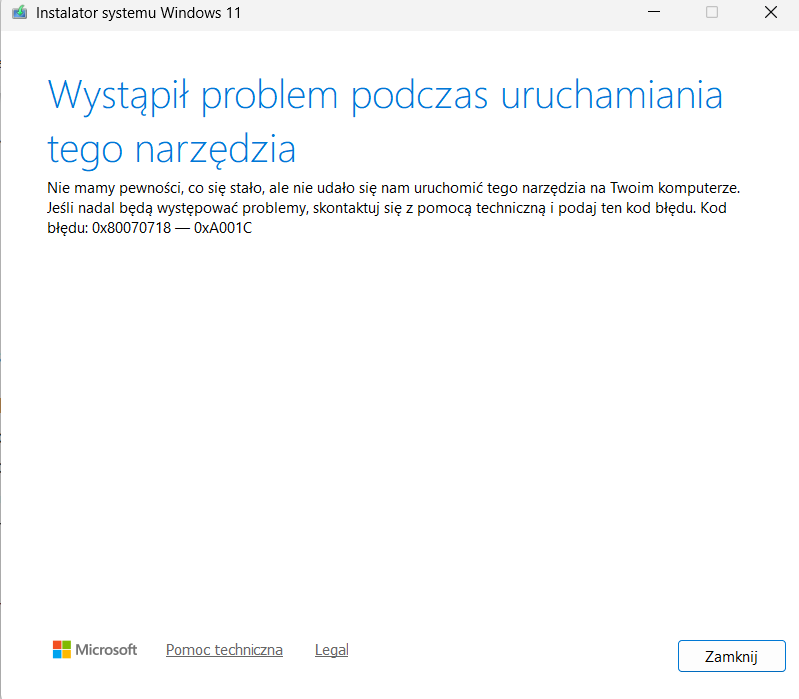
Task: Click the Microsoft logo
Action: point(95,650)
